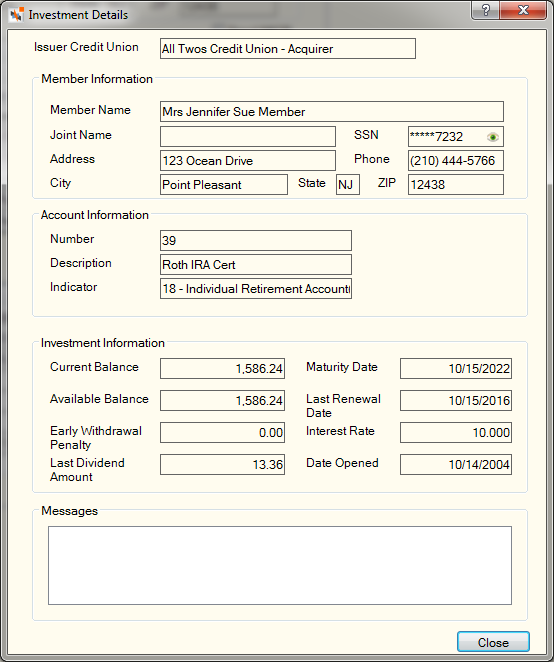Click the Early Withdrawal Penalty label
Screen dimensions: 554x662
pos(96,438)
